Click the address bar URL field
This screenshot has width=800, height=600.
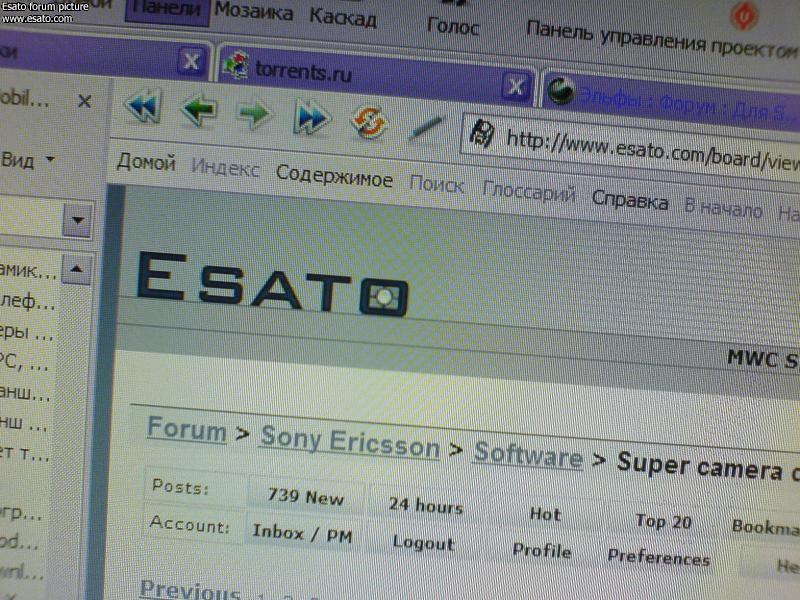click(632, 147)
